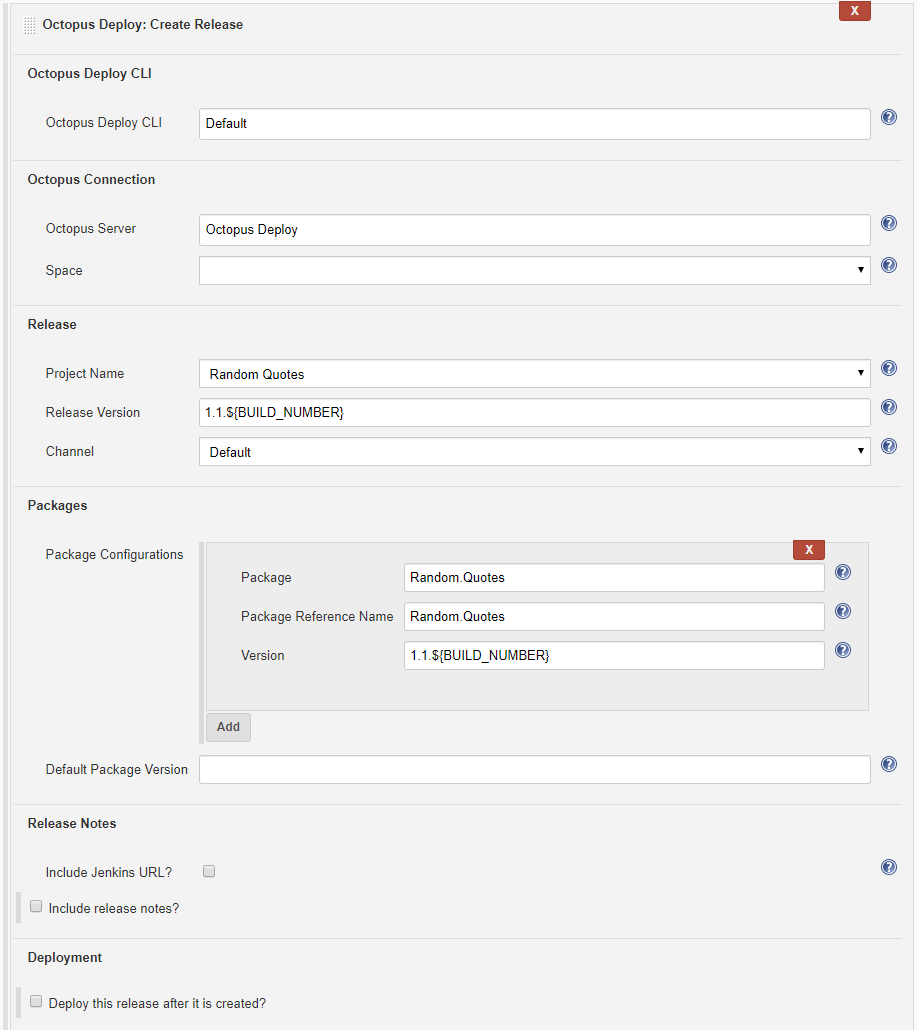Open the Project Name dropdown
The height and width of the screenshot is (1030, 917).
tap(534, 374)
